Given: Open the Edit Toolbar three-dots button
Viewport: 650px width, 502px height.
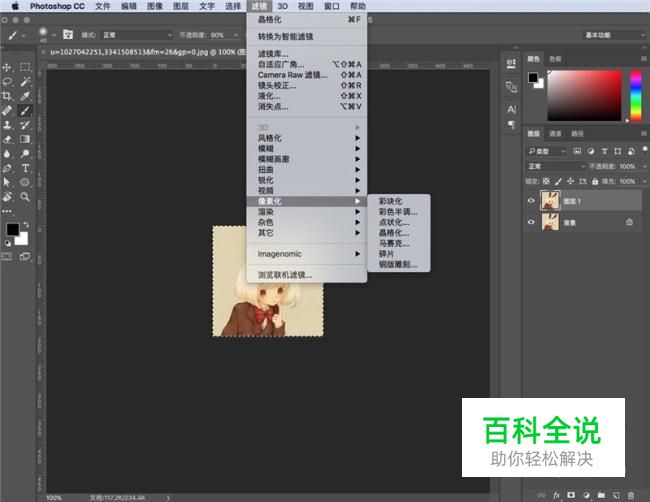Looking at the screenshot, I should [7, 211].
